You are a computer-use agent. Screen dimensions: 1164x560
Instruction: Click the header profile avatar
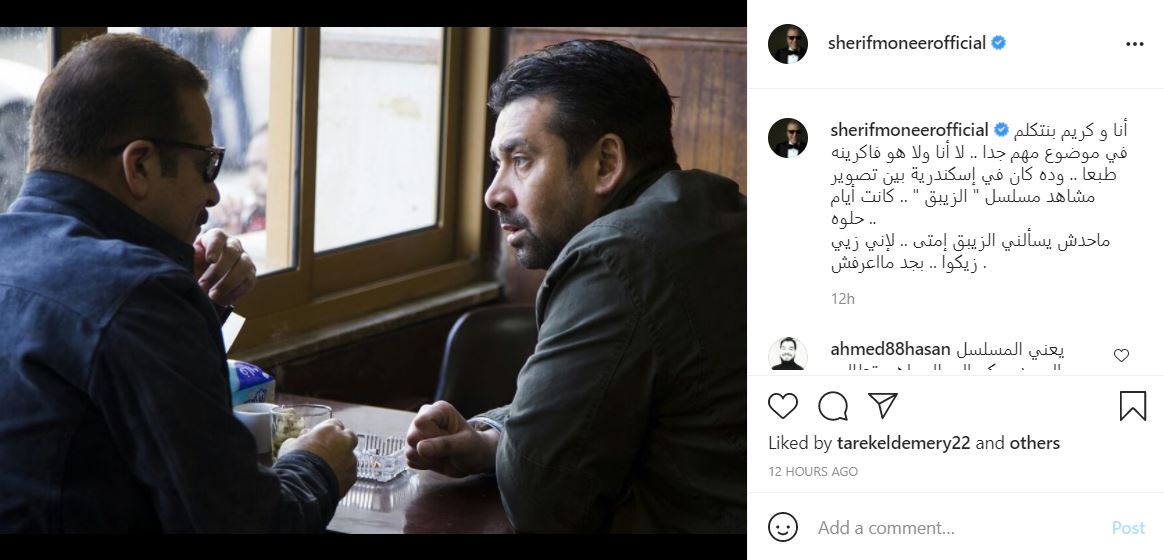click(788, 44)
